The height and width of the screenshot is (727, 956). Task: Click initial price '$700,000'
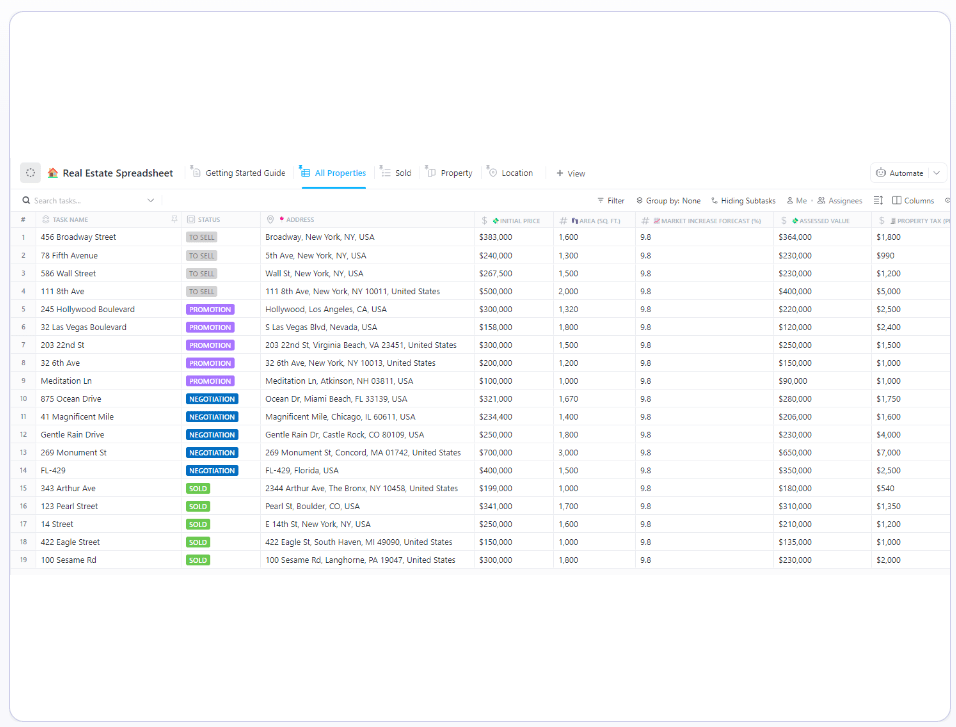tap(496, 453)
